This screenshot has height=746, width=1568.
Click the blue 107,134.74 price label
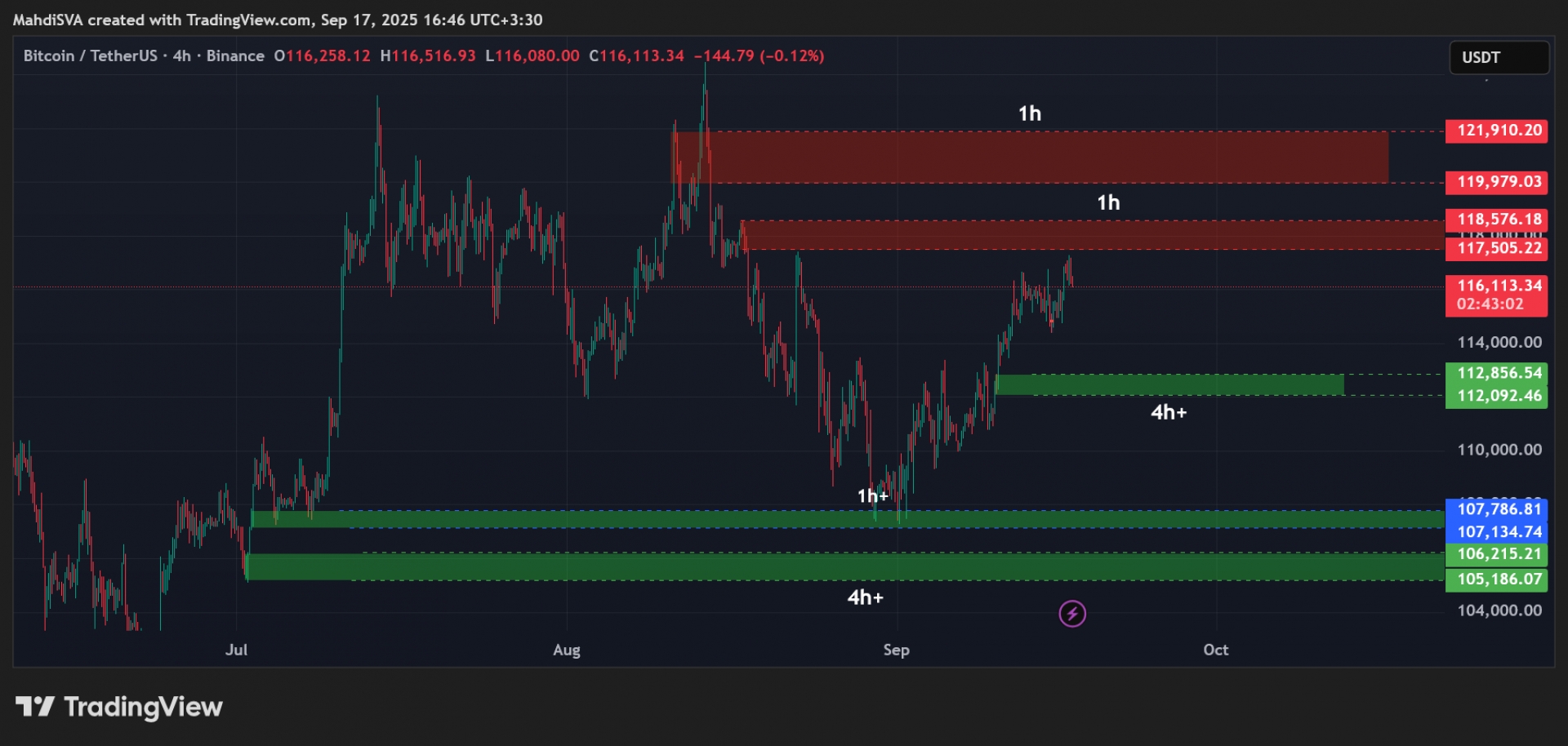pos(1495,532)
